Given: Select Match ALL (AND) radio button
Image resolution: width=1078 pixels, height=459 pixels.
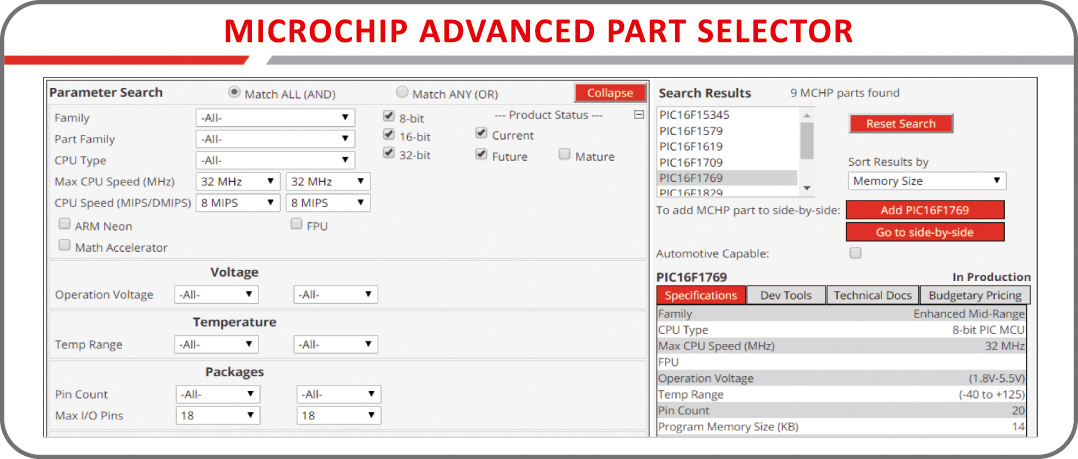Looking at the screenshot, I should coord(235,92).
